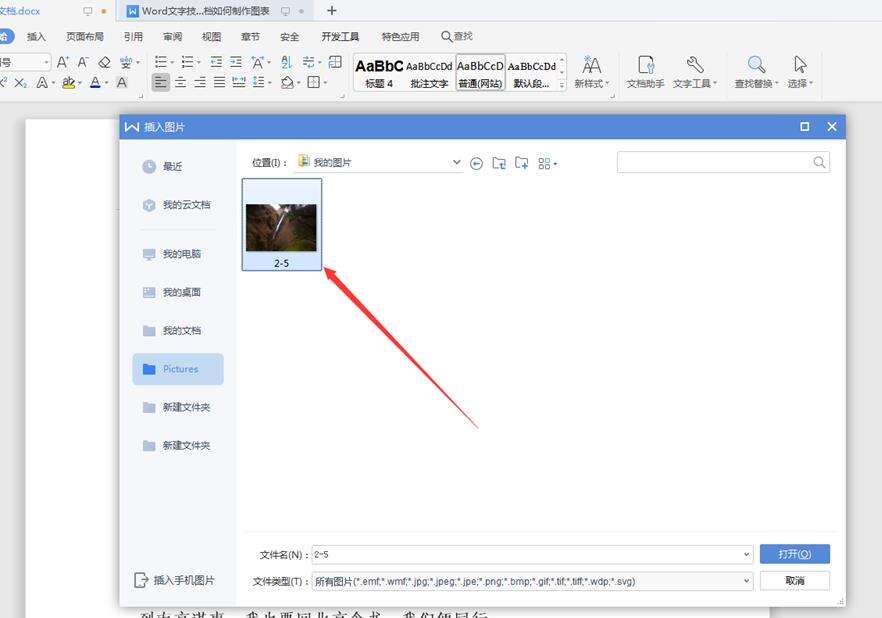Create a new folder in the dialog

(x=521, y=162)
